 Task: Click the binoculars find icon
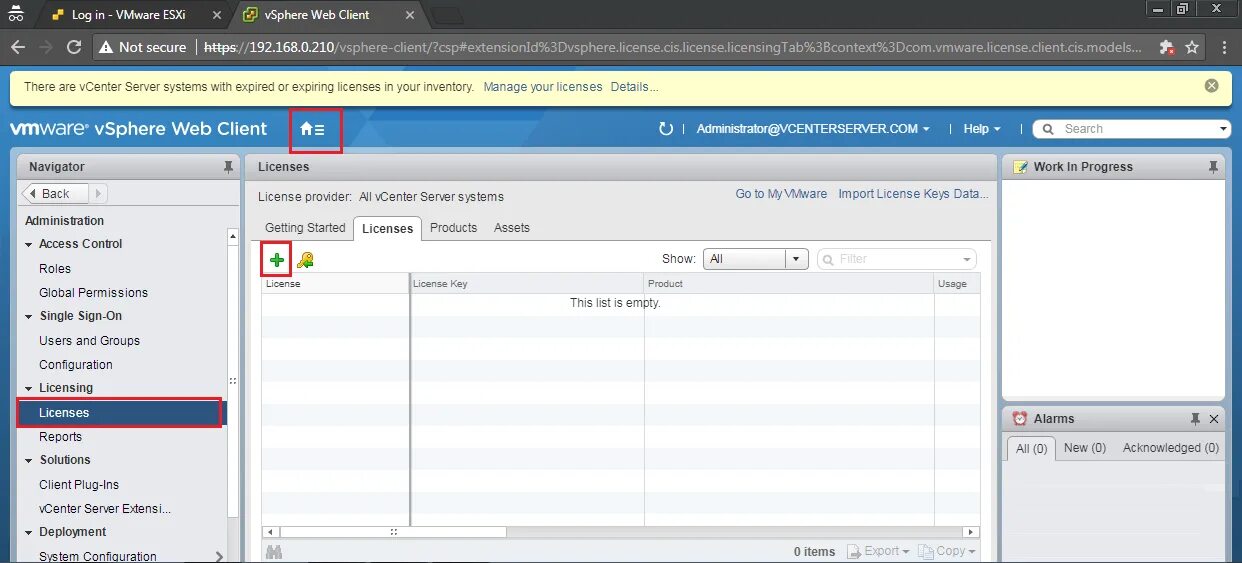click(x=274, y=551)
